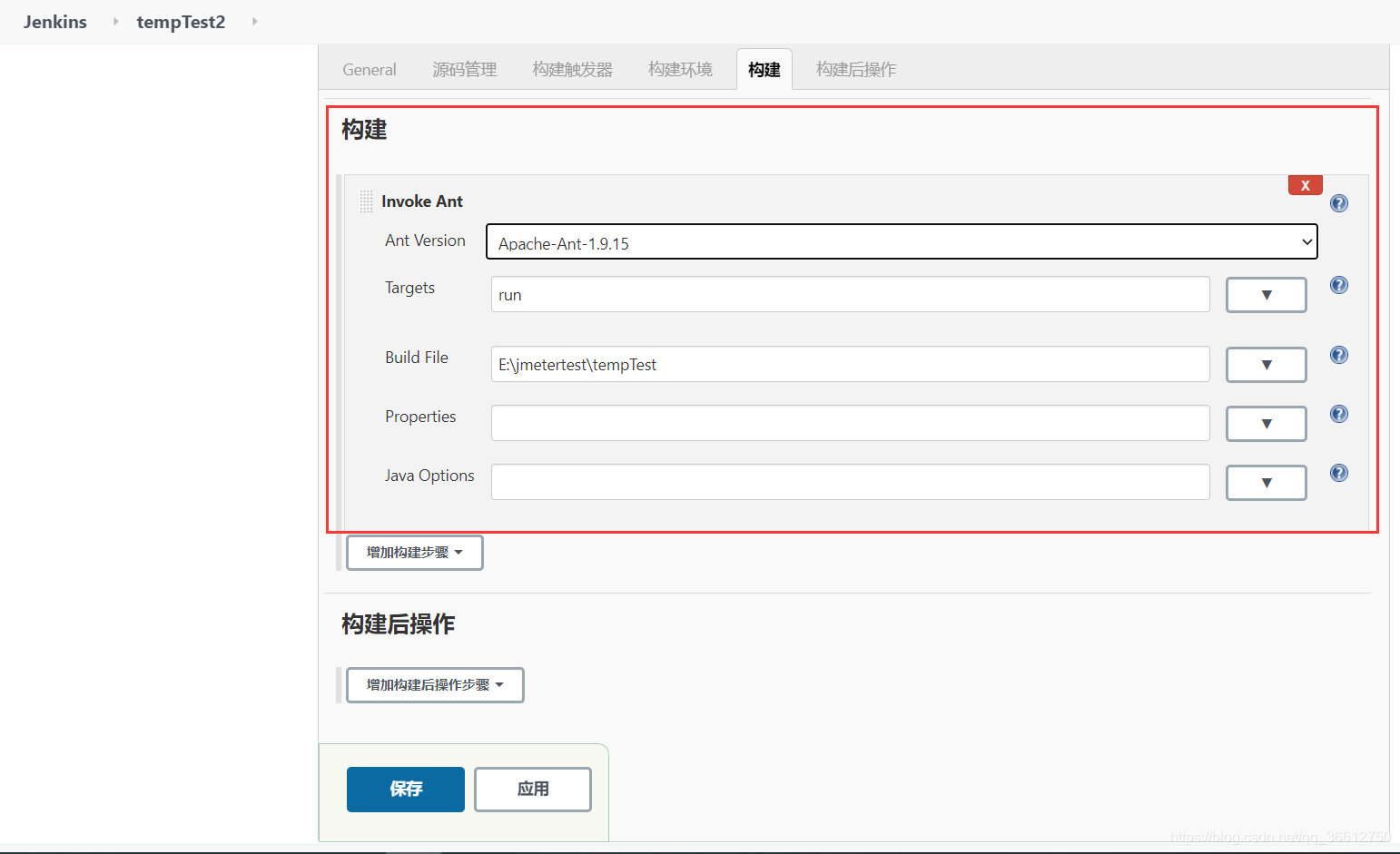
Task: Open the Ant Version dropdown
Action: coord(902,241)
